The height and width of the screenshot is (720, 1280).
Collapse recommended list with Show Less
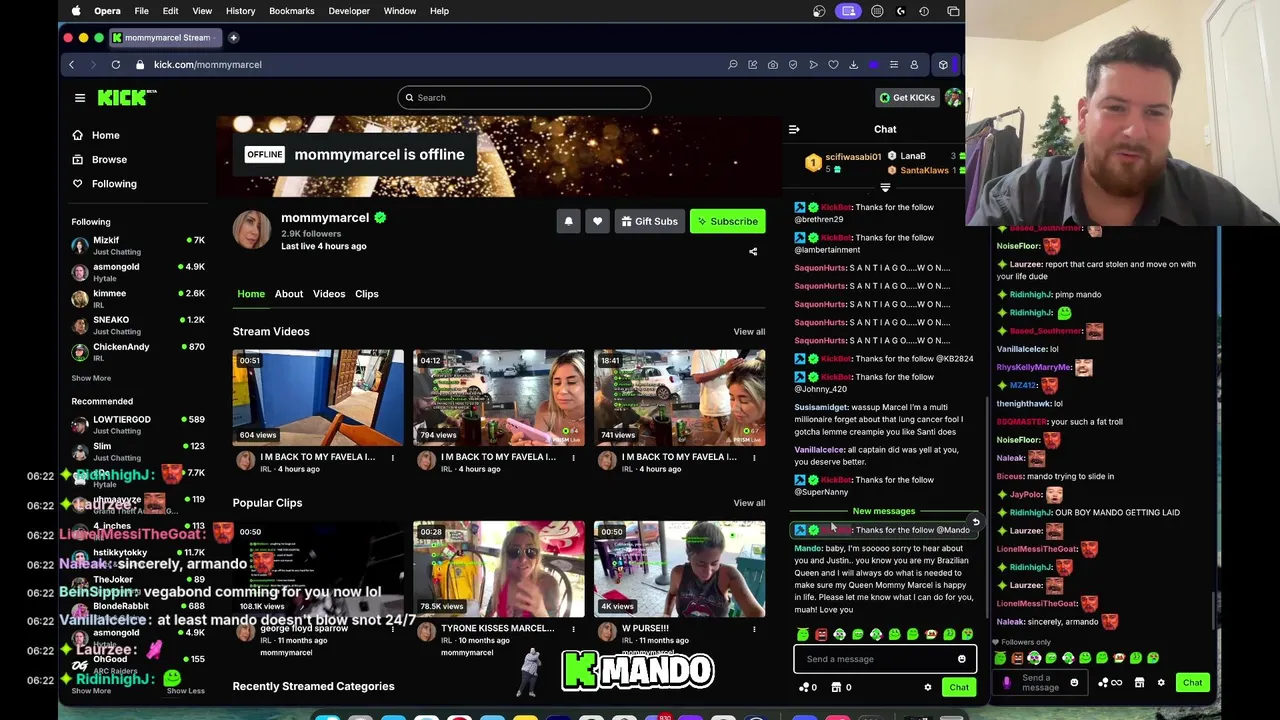pos(185,691)
